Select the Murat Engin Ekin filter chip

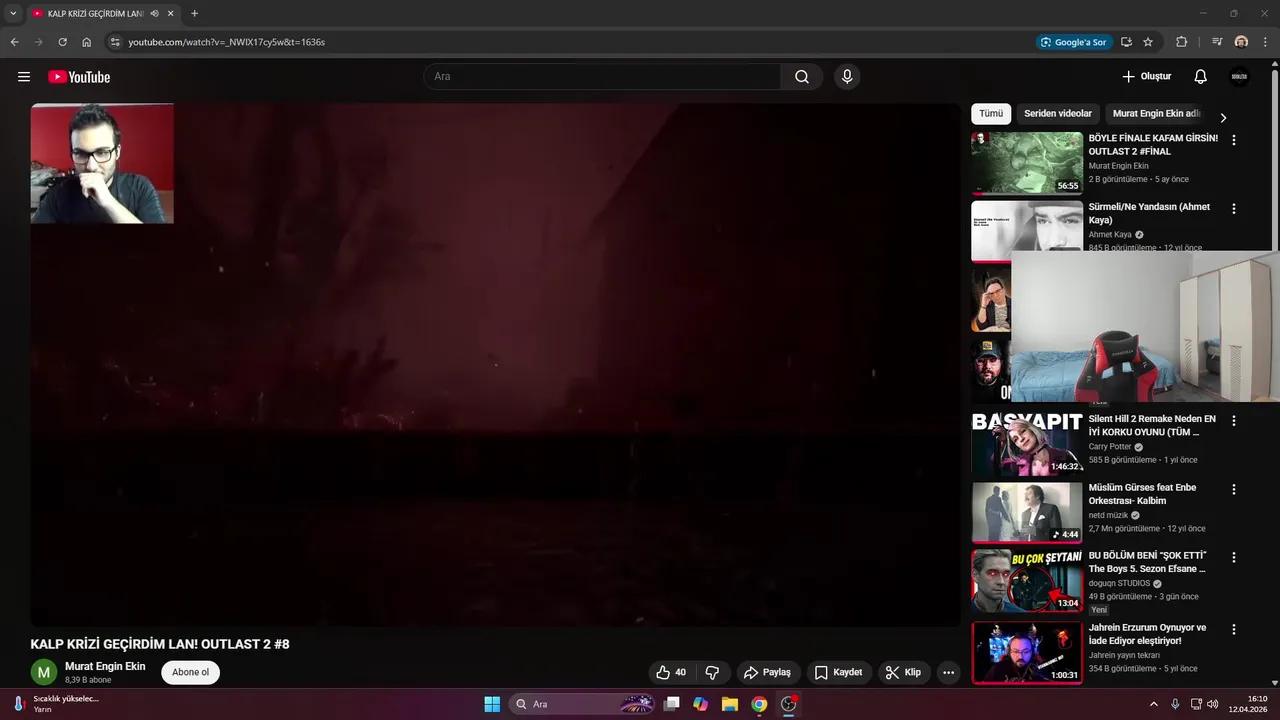[x=1156, y=114]
